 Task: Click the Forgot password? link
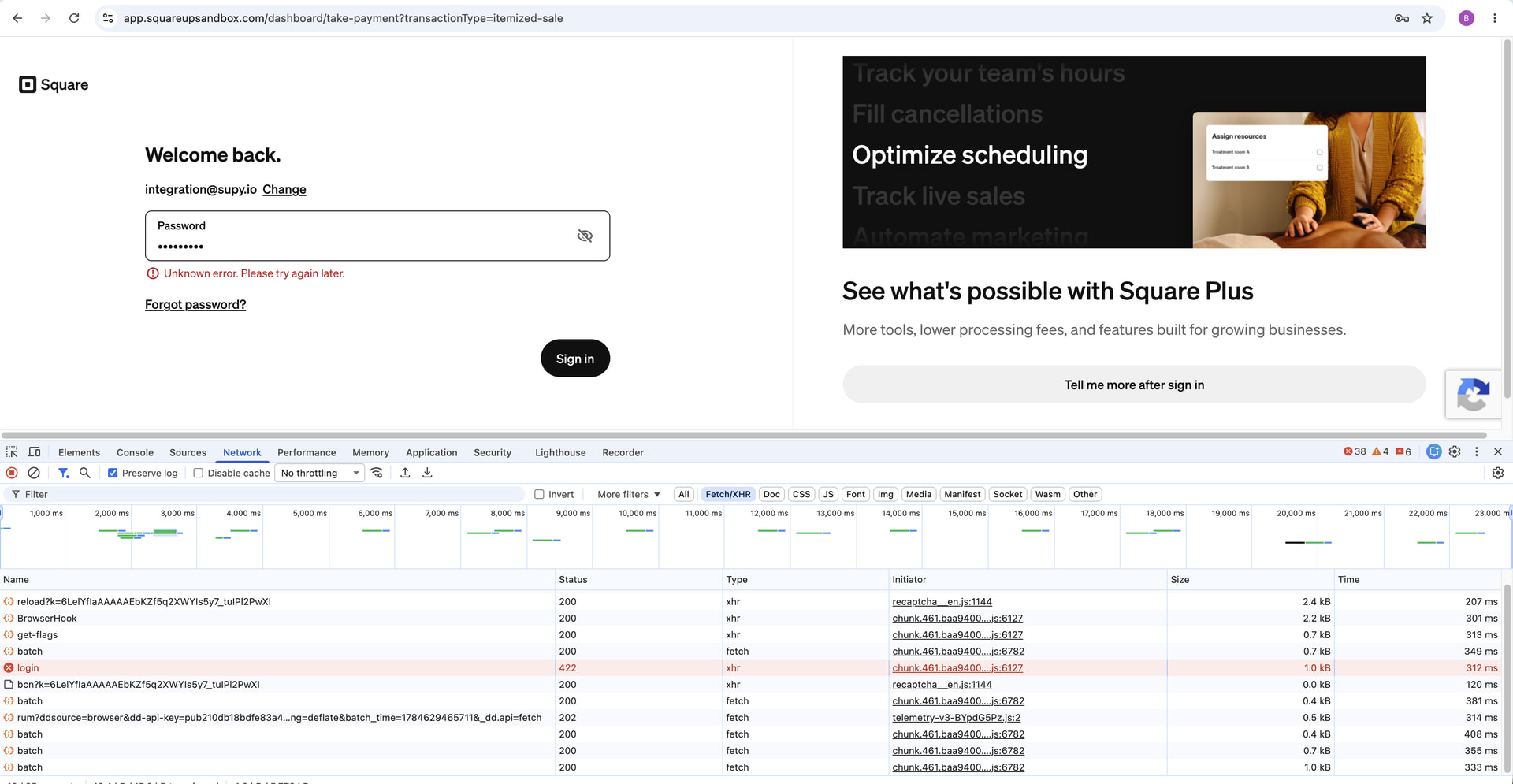(195, 304)
